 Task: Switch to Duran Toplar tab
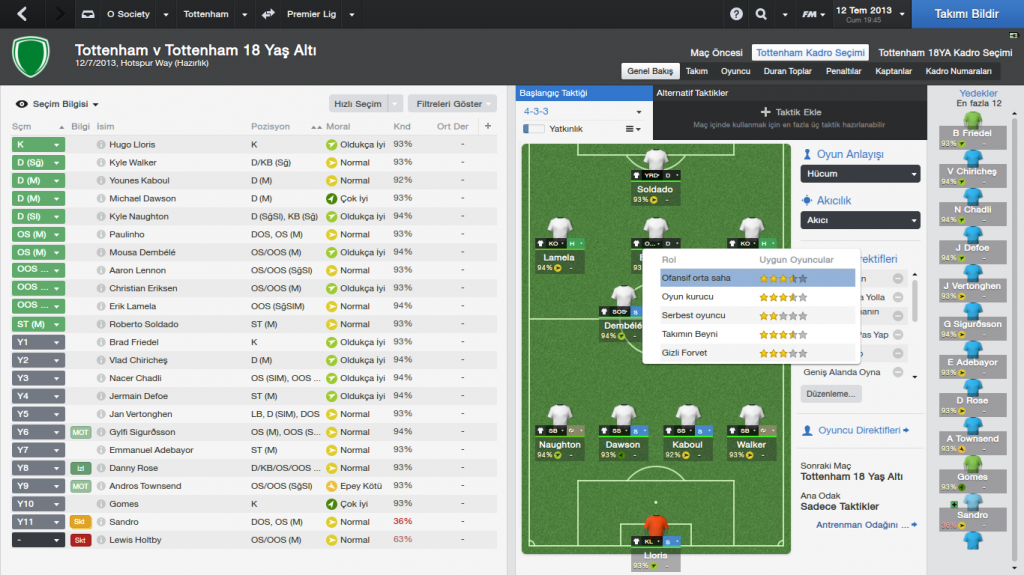pos(788,71)
